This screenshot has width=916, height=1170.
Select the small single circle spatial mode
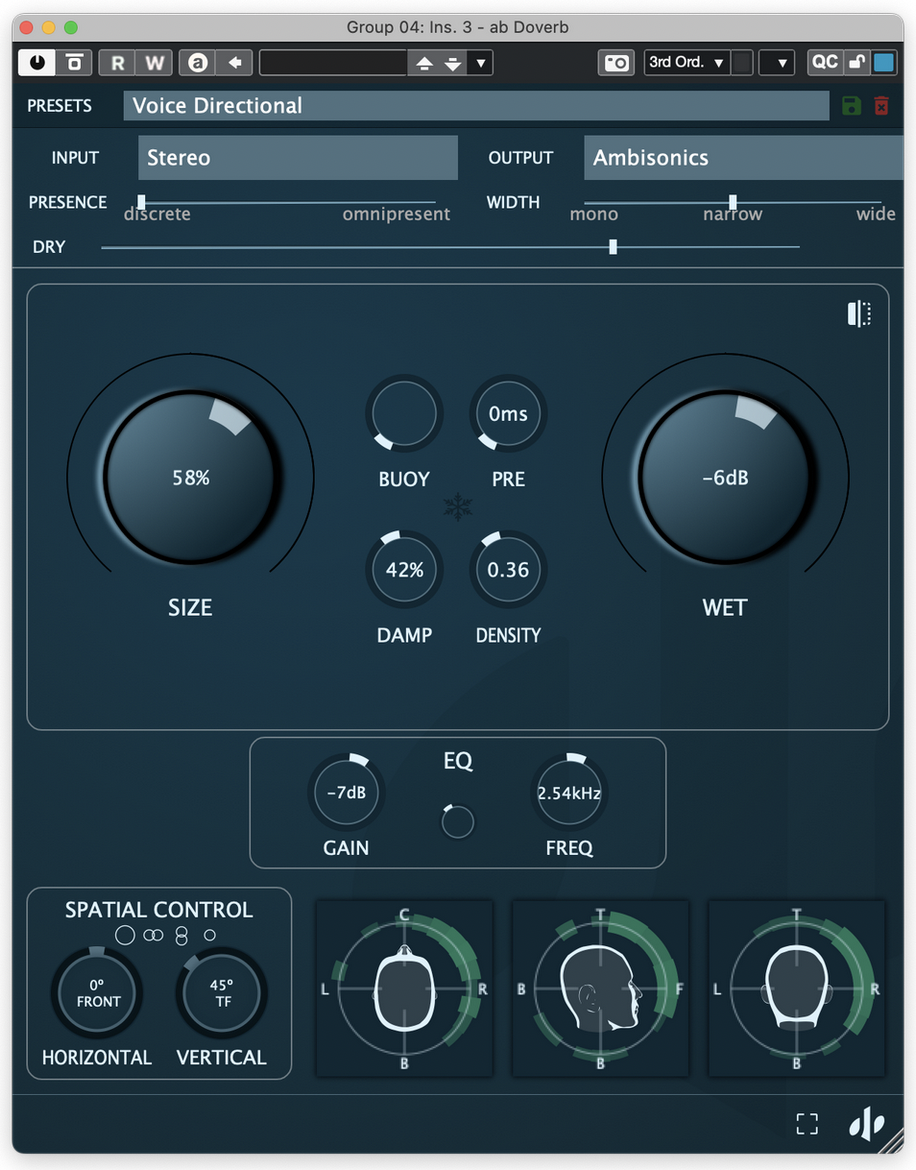(x=210, y=935)
